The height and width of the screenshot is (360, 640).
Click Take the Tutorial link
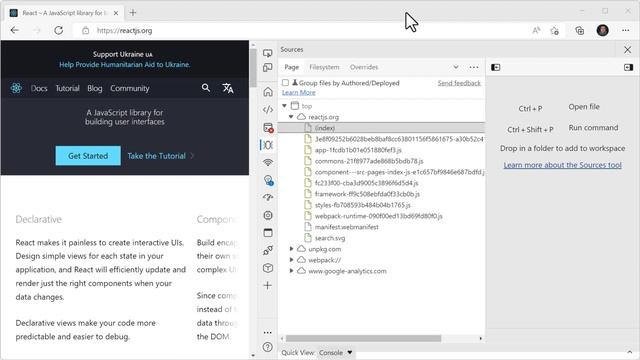[x=160, y=156]
